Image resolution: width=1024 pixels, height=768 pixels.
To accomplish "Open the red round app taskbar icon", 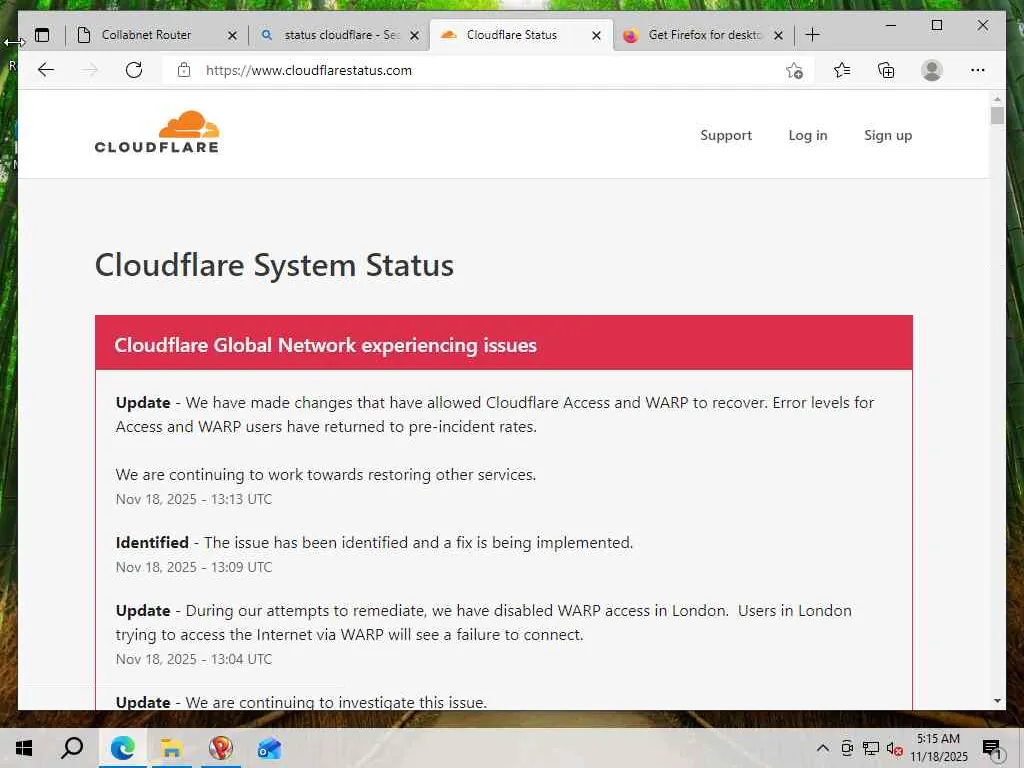I will click(x=220, y=748).
